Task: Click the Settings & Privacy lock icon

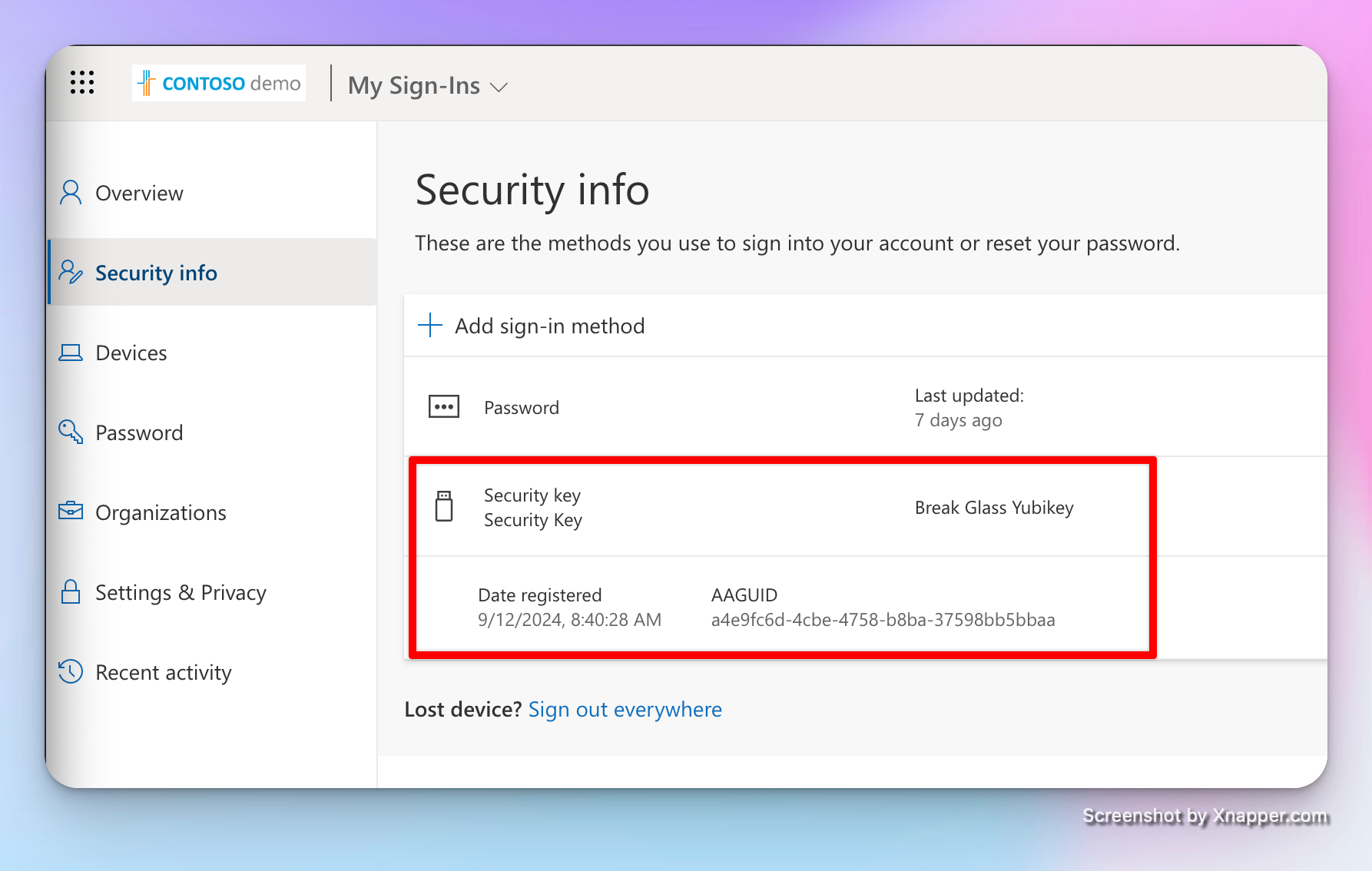Action: [x=71, y=591]
